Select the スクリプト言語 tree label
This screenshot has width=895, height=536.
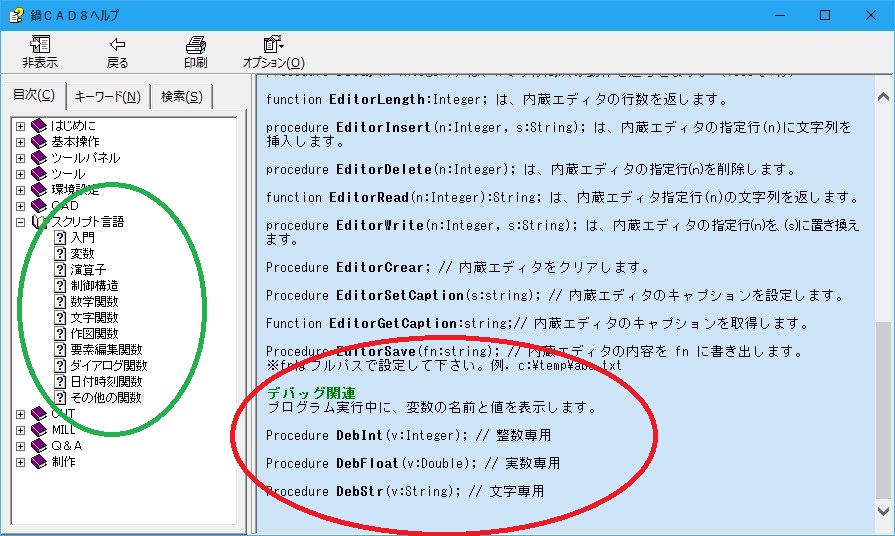(x=88, y=221)
